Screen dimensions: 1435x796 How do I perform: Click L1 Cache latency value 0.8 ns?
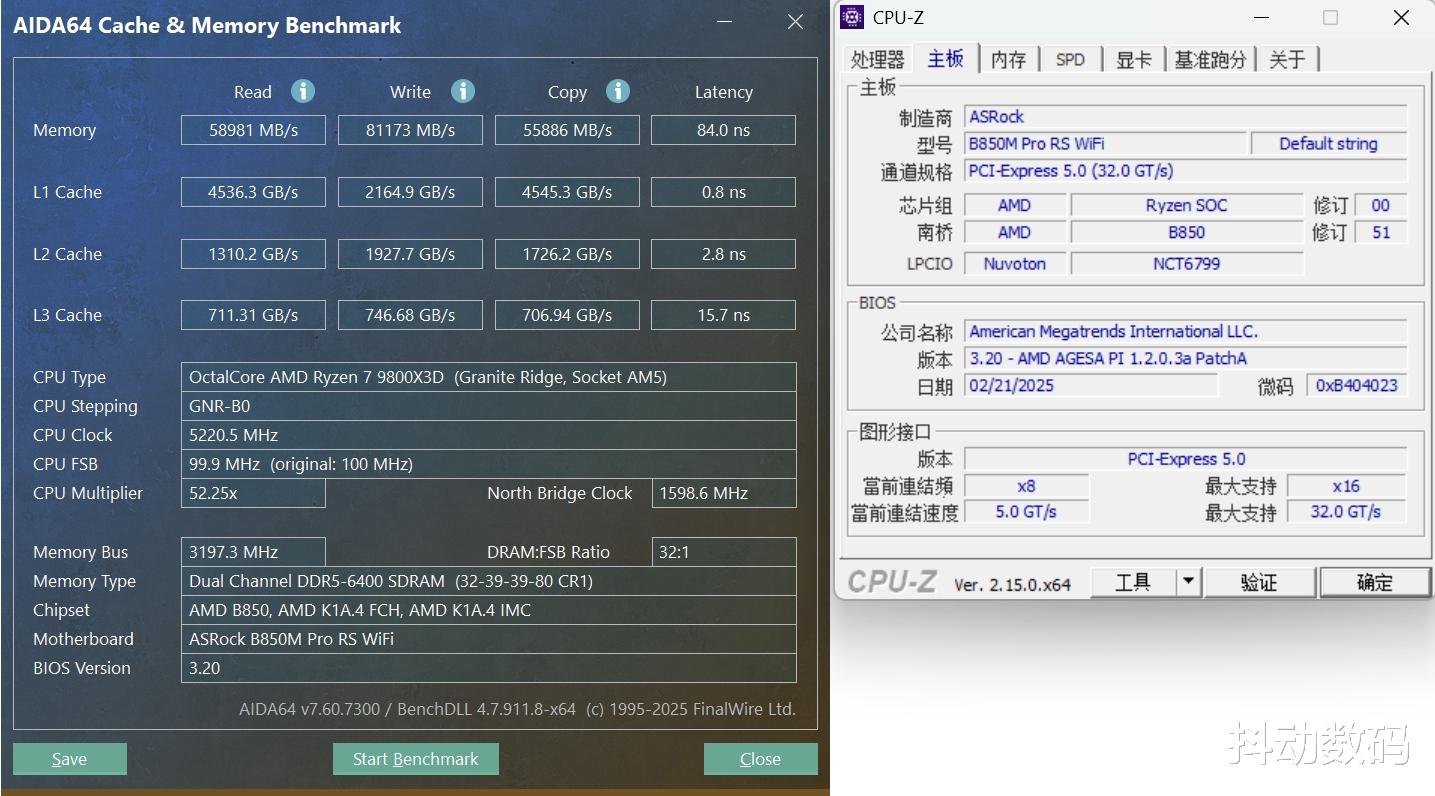point(724,192)
